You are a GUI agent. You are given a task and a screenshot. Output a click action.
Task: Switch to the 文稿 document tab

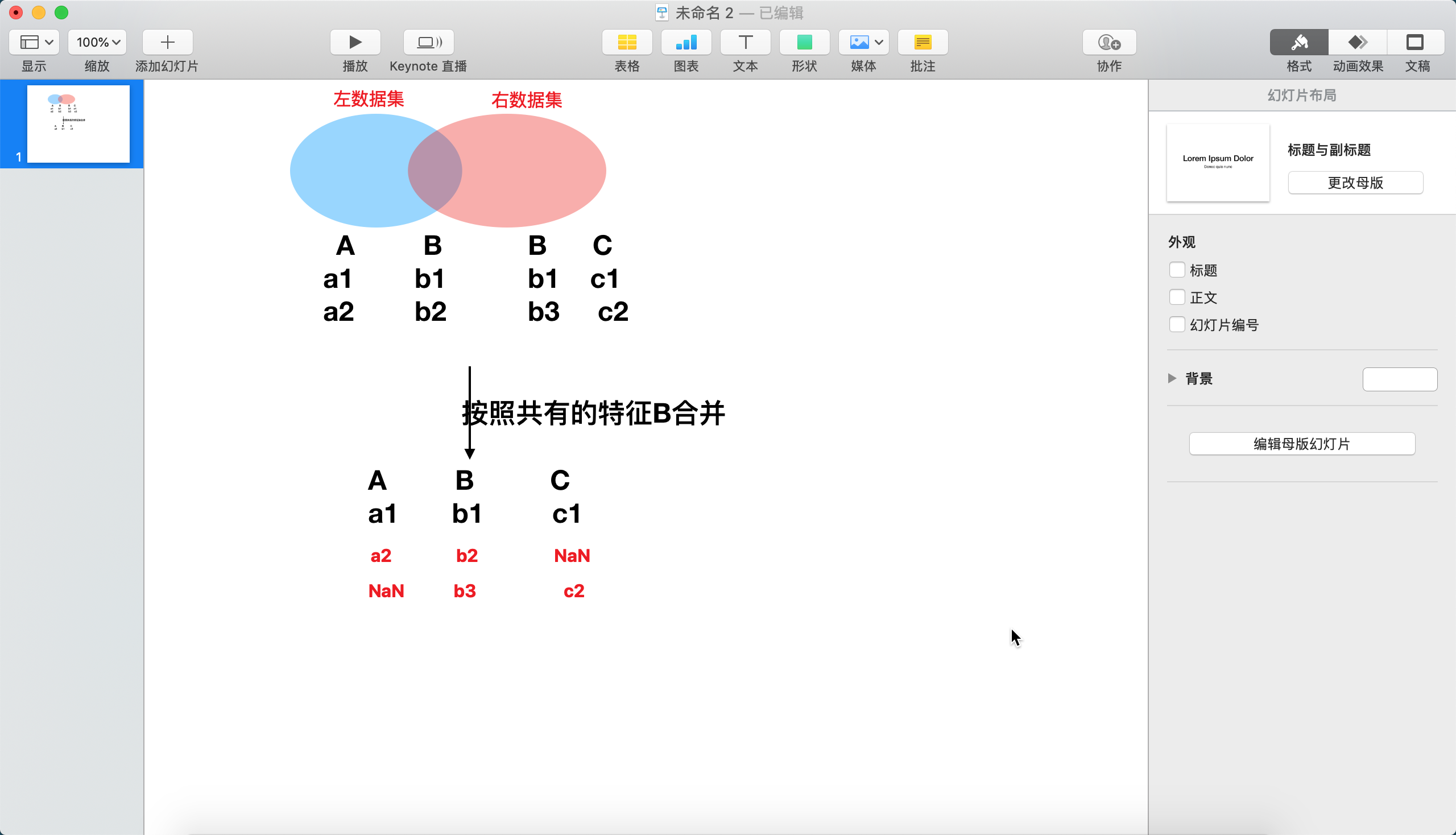[x=1416, y=43]
